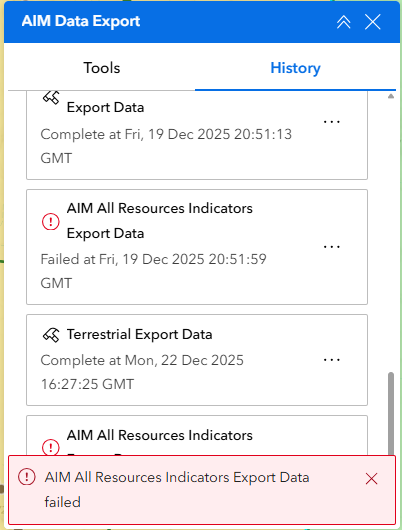Open options menu for 20:51:59 failed export
The width and height of the screenshot is (402, 530).
[332, 247]
